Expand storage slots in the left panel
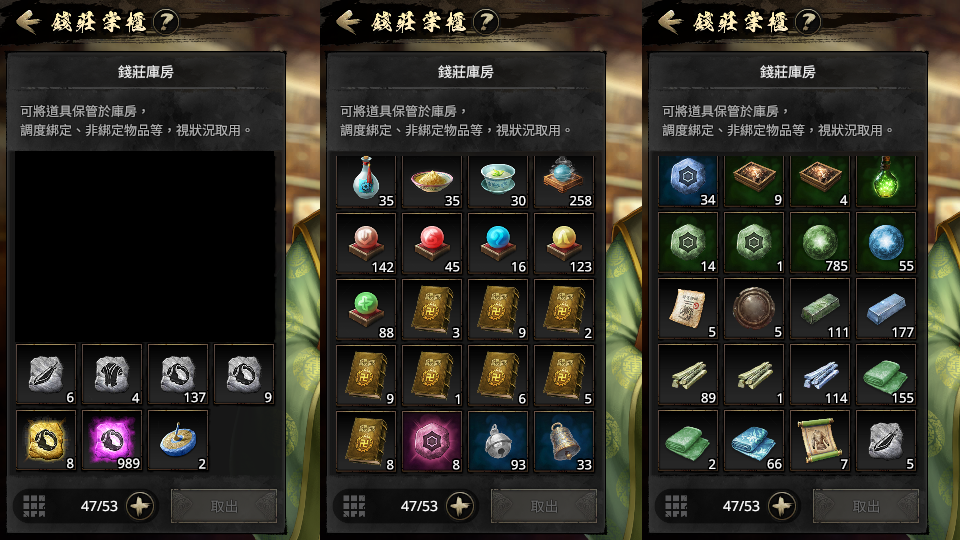This screenshot has width=960, height=540. click(x=140, y=506)
